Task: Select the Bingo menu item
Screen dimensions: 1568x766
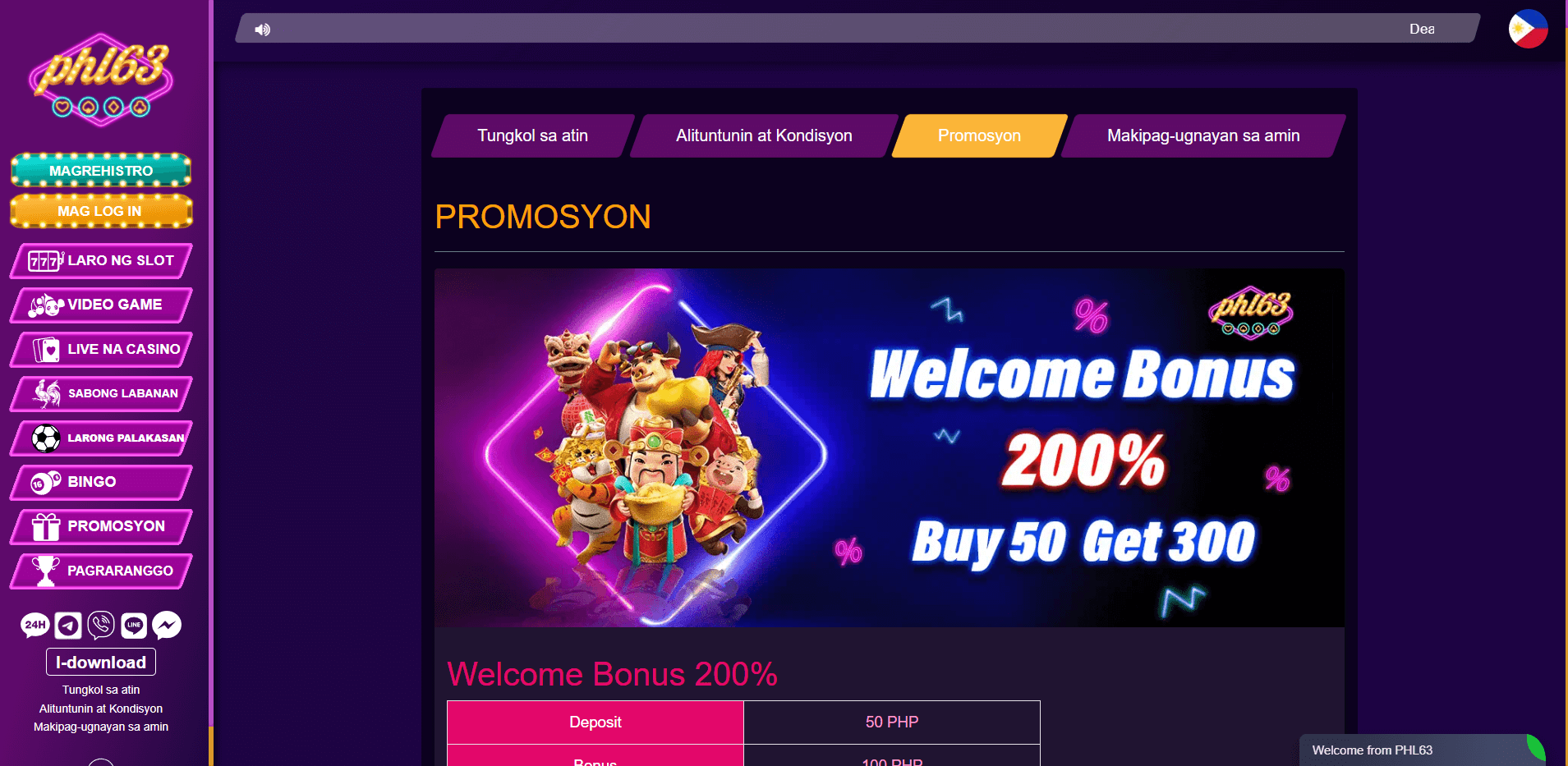Action: (x=101, y=482)
